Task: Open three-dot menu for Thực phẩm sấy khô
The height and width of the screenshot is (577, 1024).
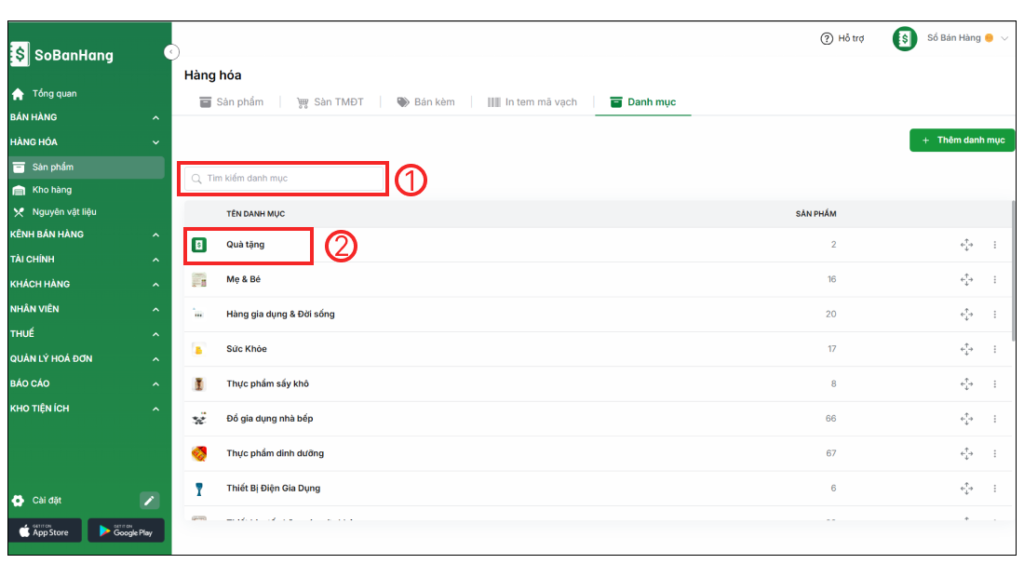Action: [994, 384]
